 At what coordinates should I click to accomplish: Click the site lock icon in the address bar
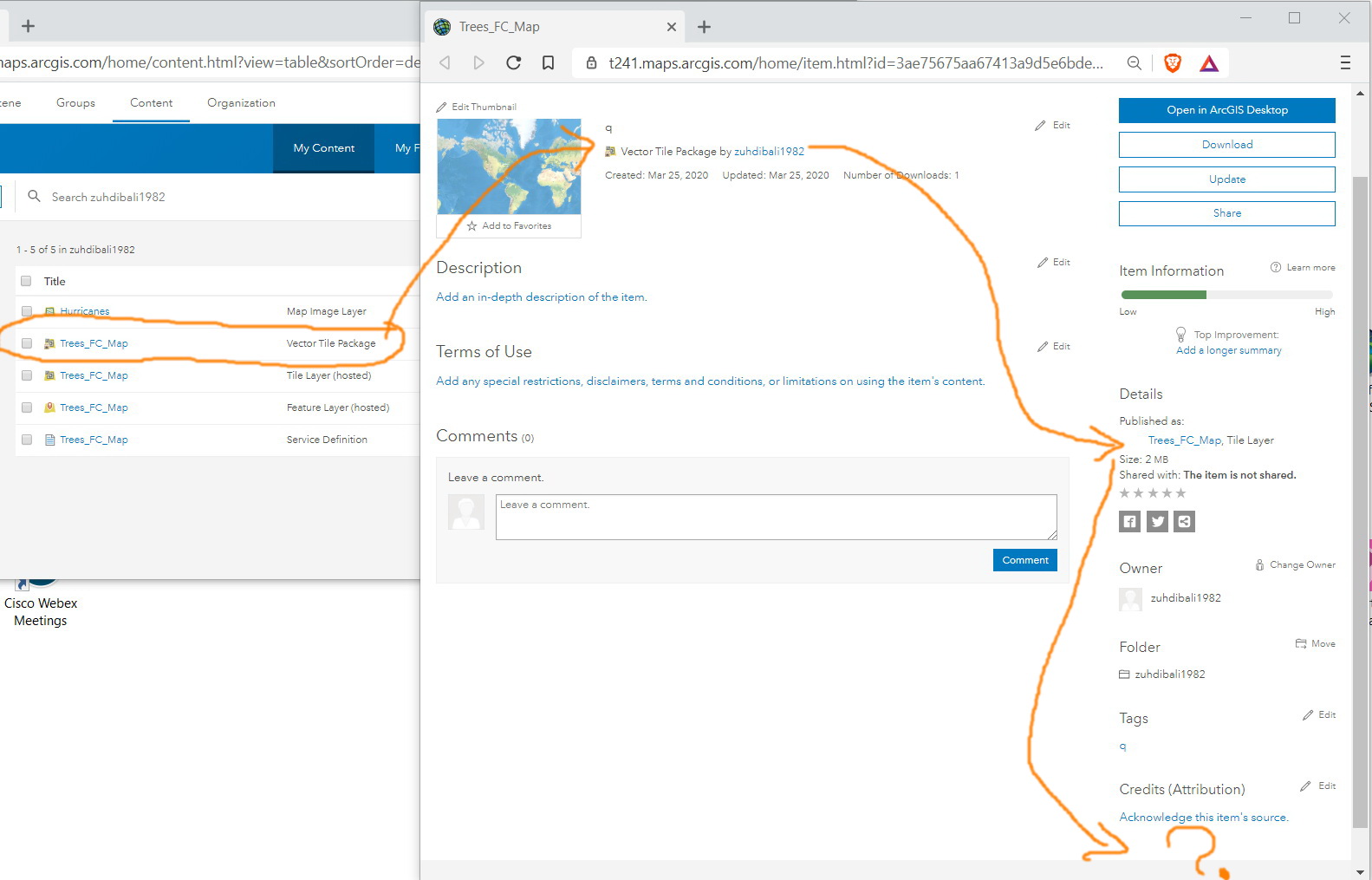coord(592,62)
